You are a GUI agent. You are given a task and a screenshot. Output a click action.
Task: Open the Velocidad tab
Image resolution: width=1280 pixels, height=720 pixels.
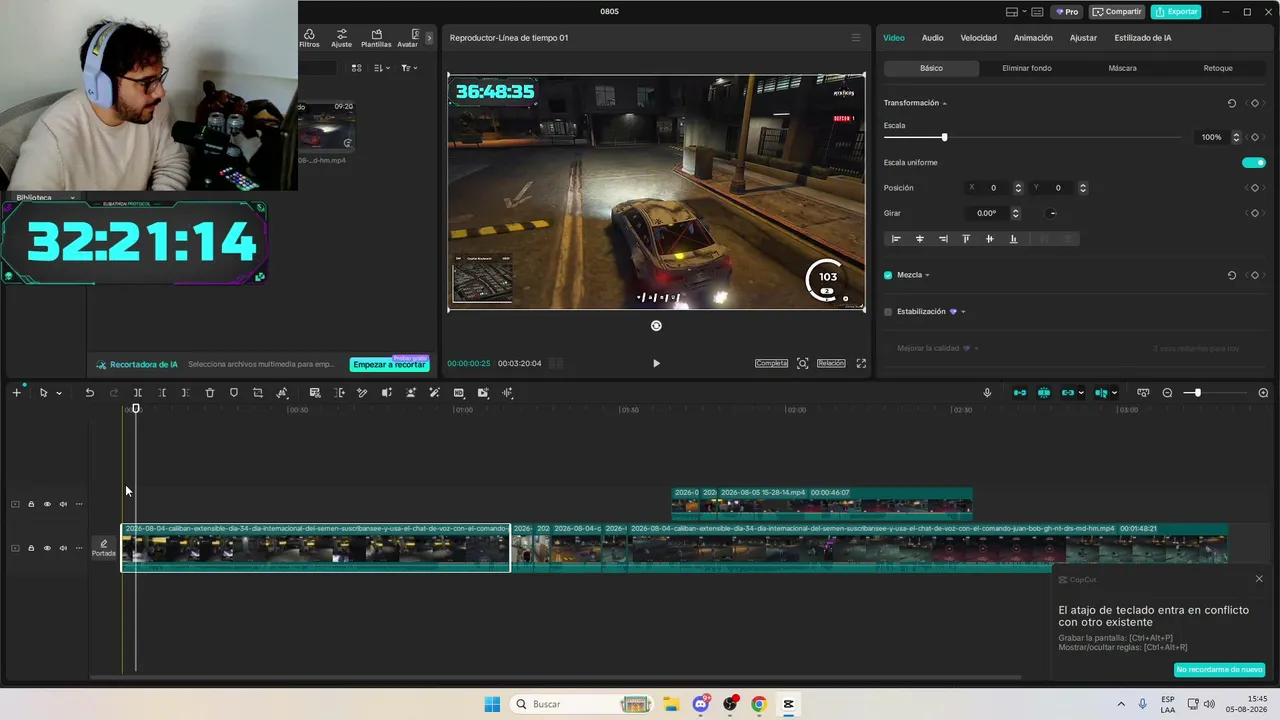pyautogui.click(x=978, y=38)
